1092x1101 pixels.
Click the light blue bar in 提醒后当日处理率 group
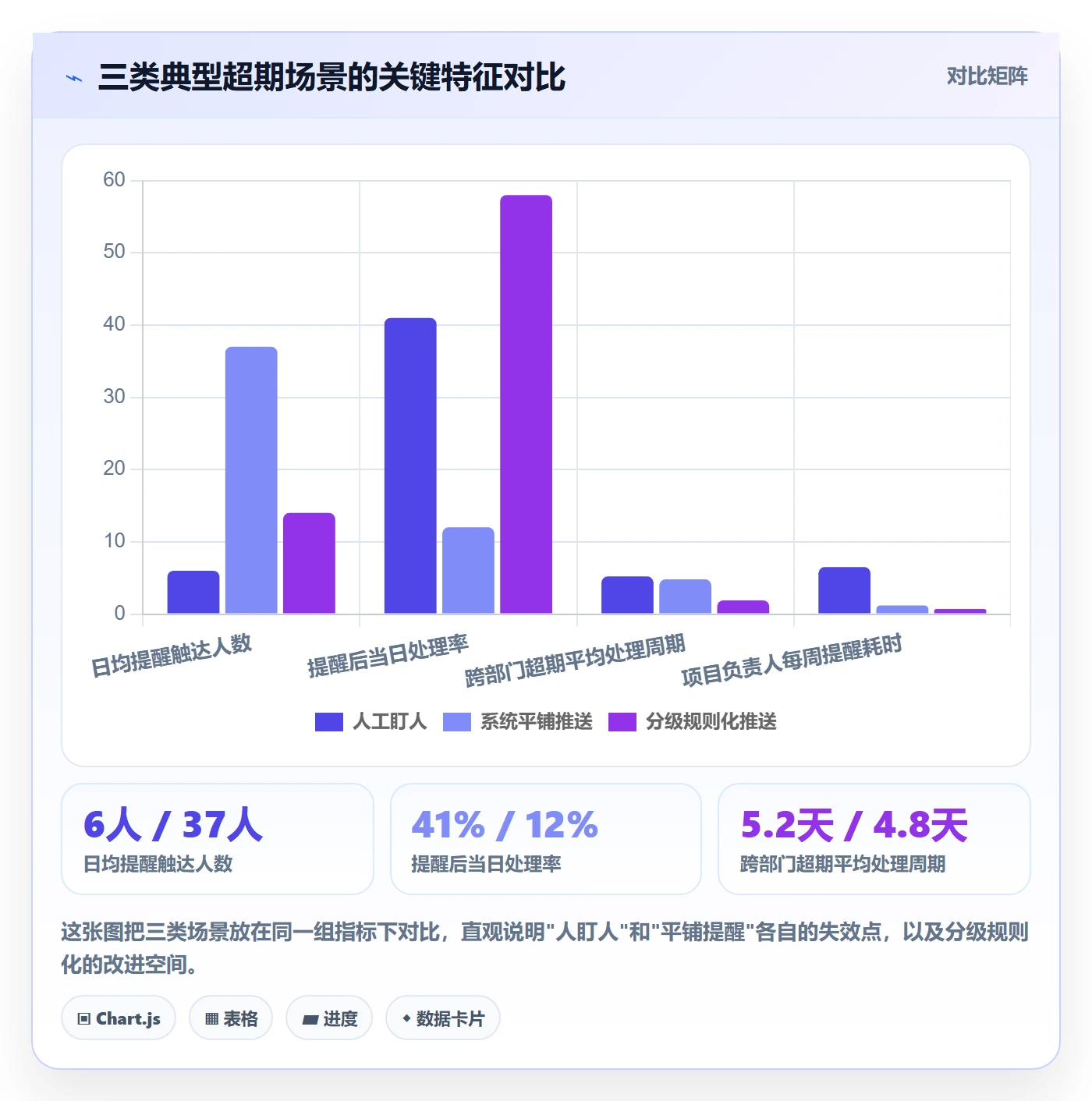tap(468, 571)
